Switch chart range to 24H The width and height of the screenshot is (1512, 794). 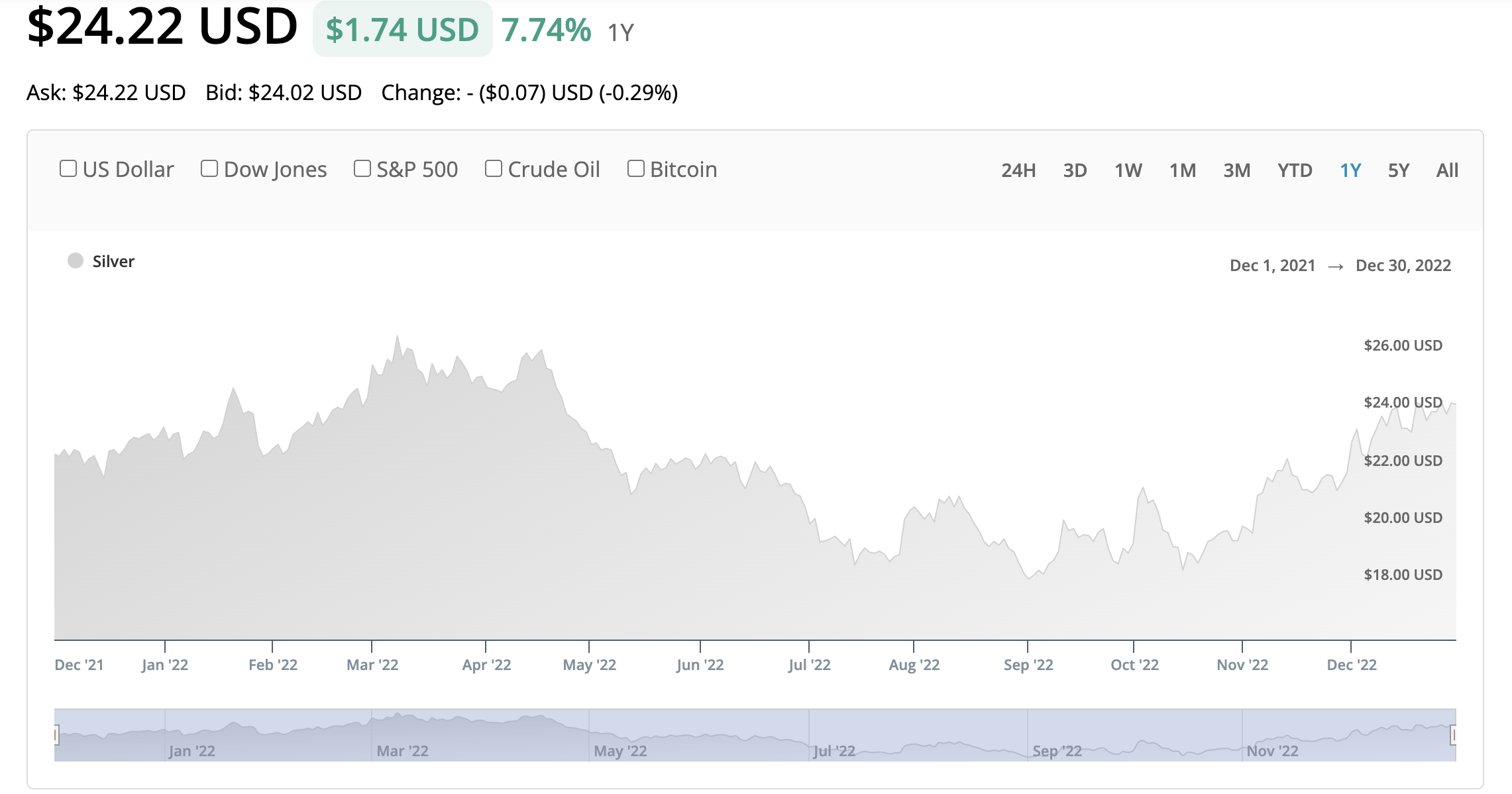pyautogui.click(x=1018, y=170)
